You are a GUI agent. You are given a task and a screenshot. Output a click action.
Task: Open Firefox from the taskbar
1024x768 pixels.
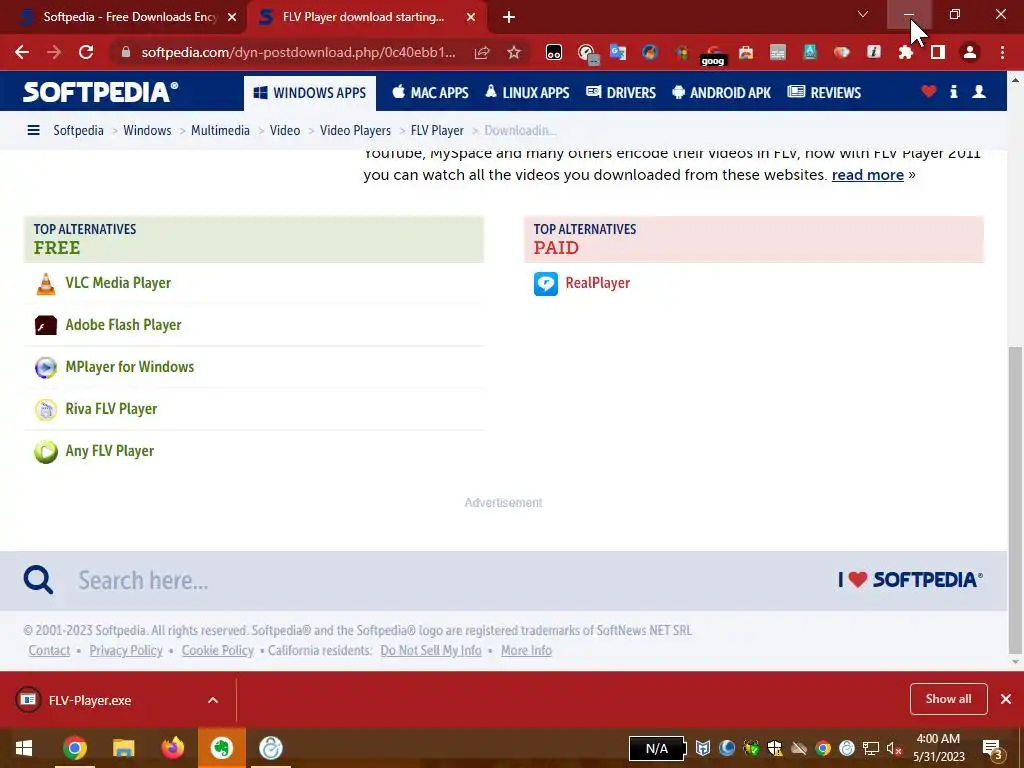pyautogui.click(x=172, y=748)
